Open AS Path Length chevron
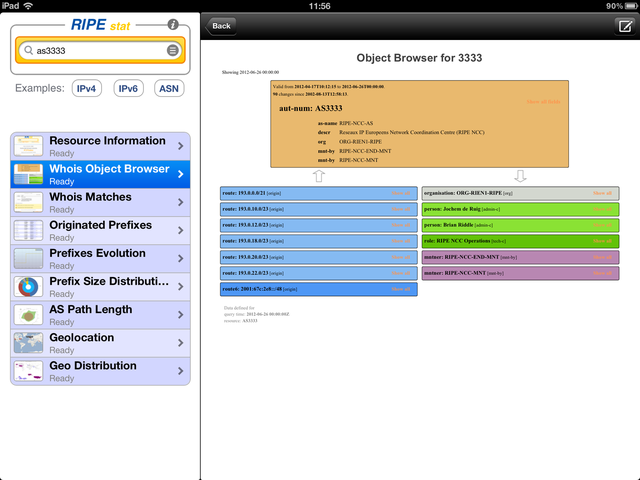Image resolution: width=640 pixels, height=480 pixels. coord(181,315)
